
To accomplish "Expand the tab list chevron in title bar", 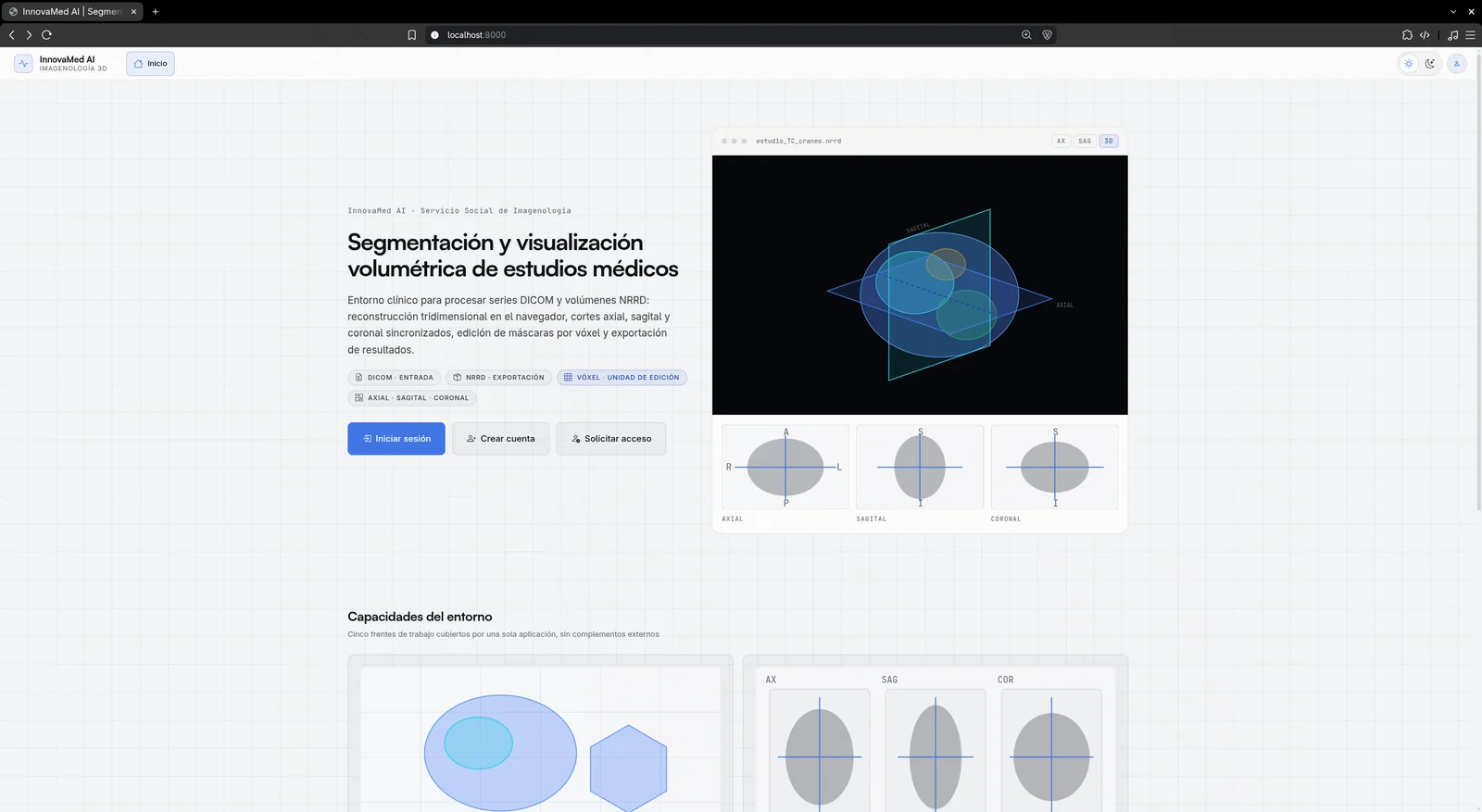I will tap(1453, 12).
